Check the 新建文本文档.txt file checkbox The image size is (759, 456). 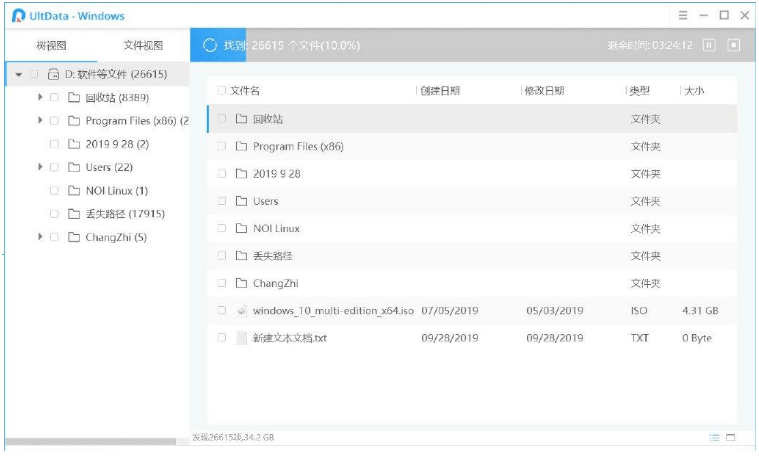coord(222,338)
